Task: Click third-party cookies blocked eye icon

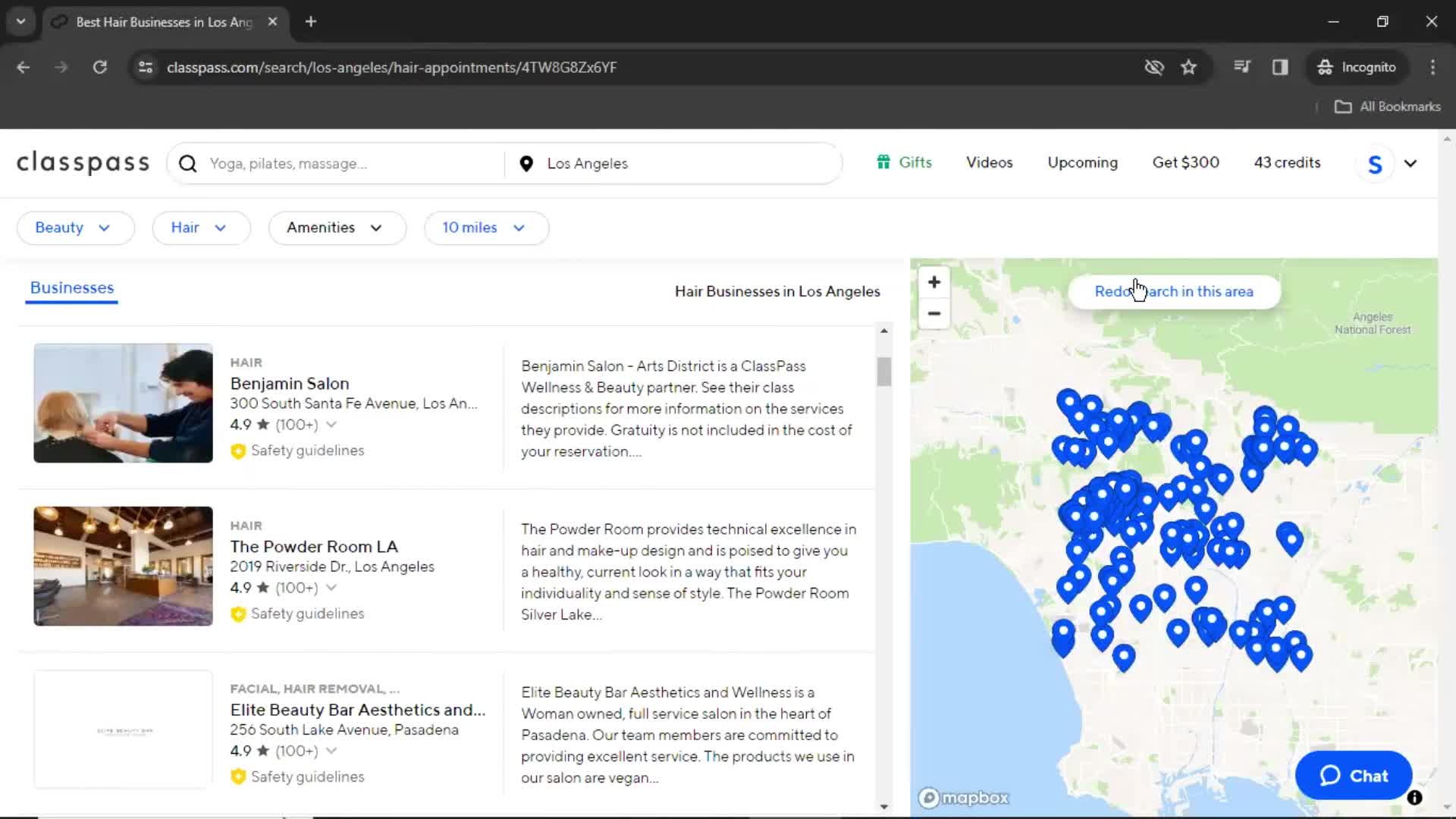Action: point(1154,67)
